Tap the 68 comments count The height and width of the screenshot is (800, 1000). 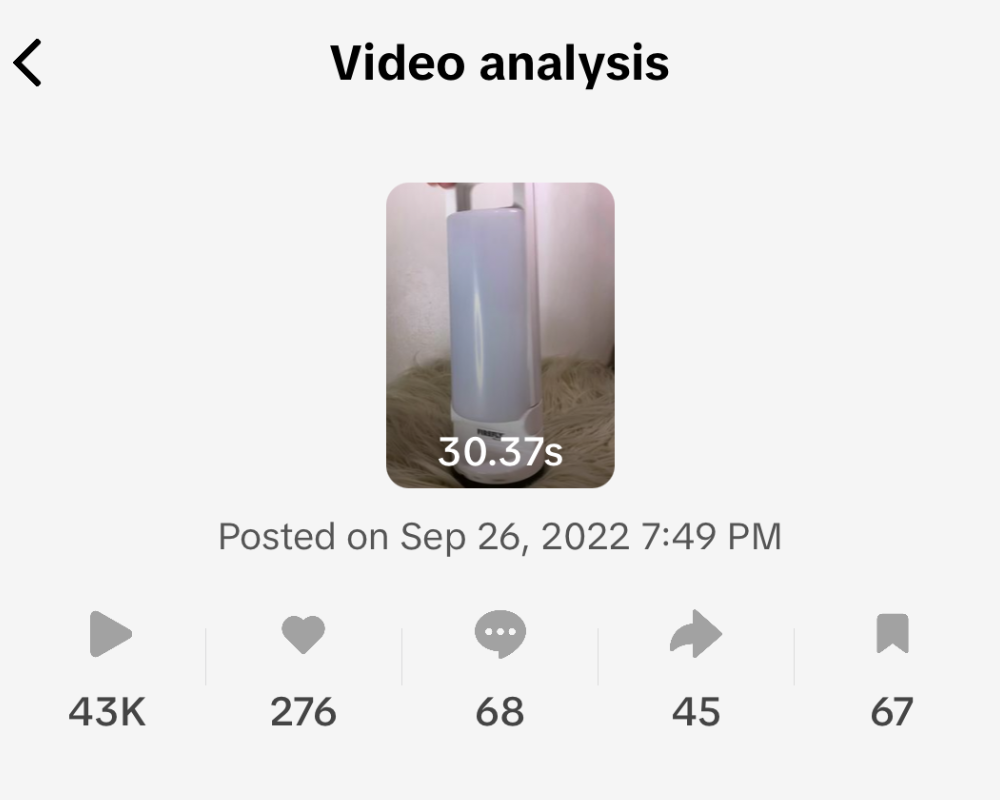pos(499,713)
